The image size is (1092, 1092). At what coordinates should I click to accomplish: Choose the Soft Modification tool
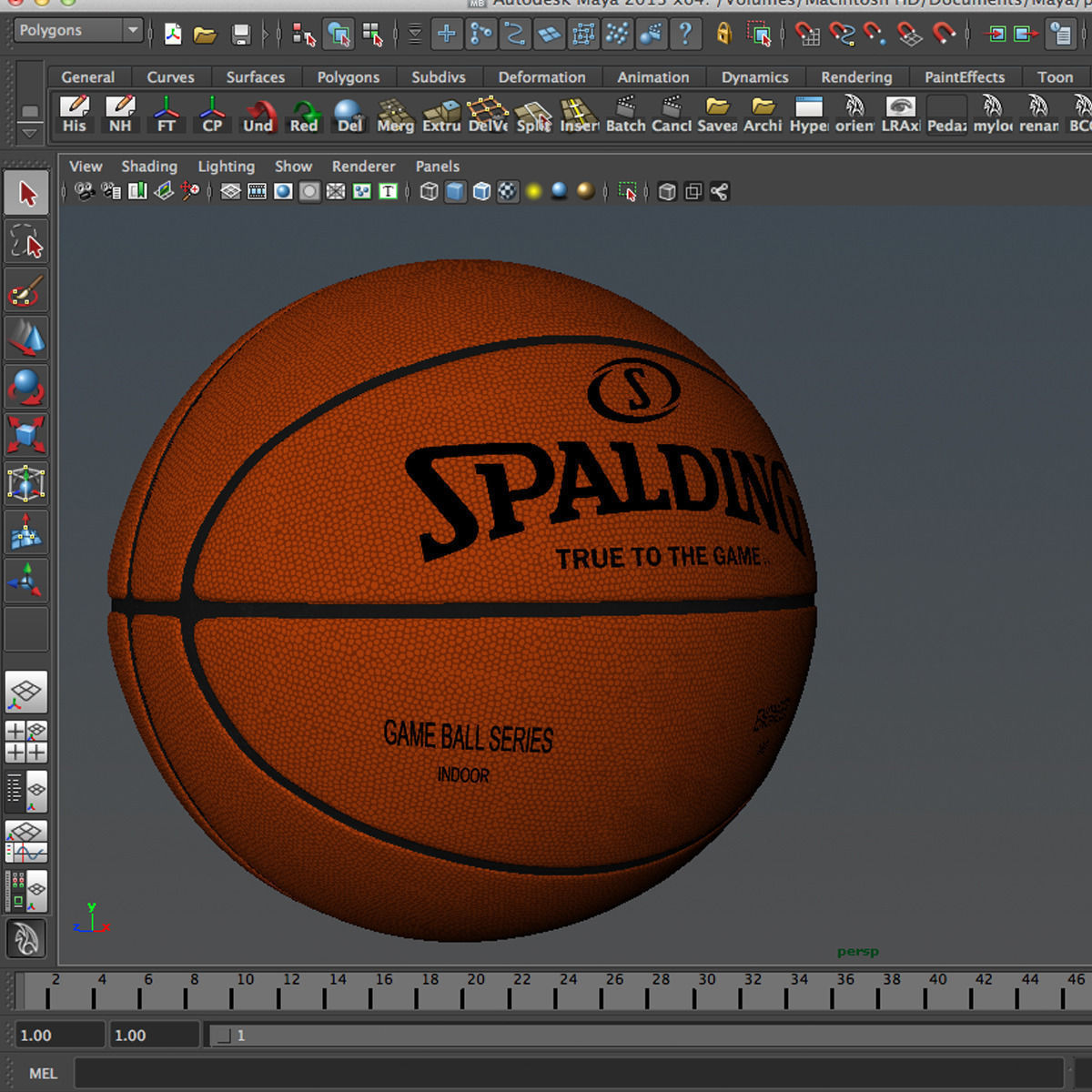(x=26, y=531)
